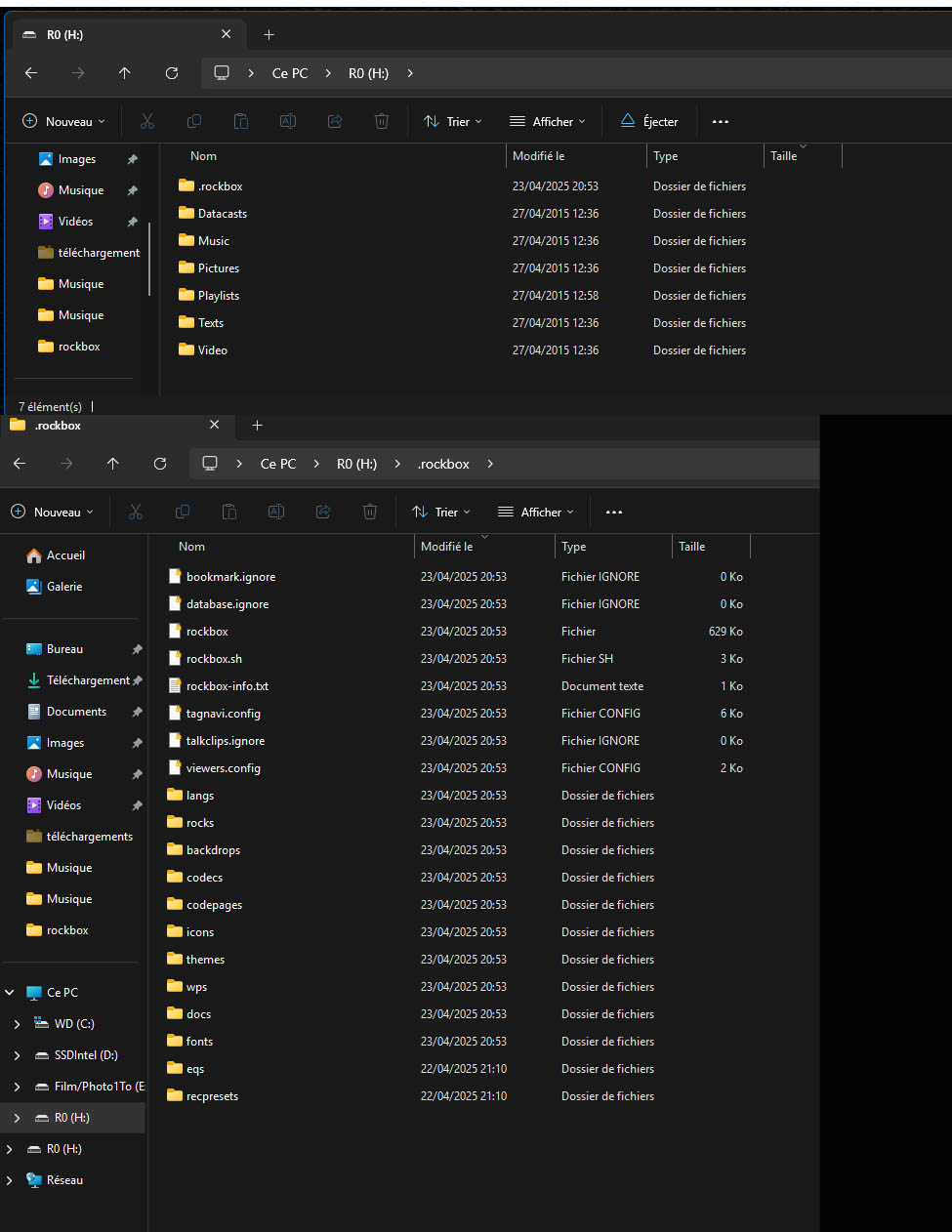Select Film/Photo1To drive in tree

coord(90,1087)
